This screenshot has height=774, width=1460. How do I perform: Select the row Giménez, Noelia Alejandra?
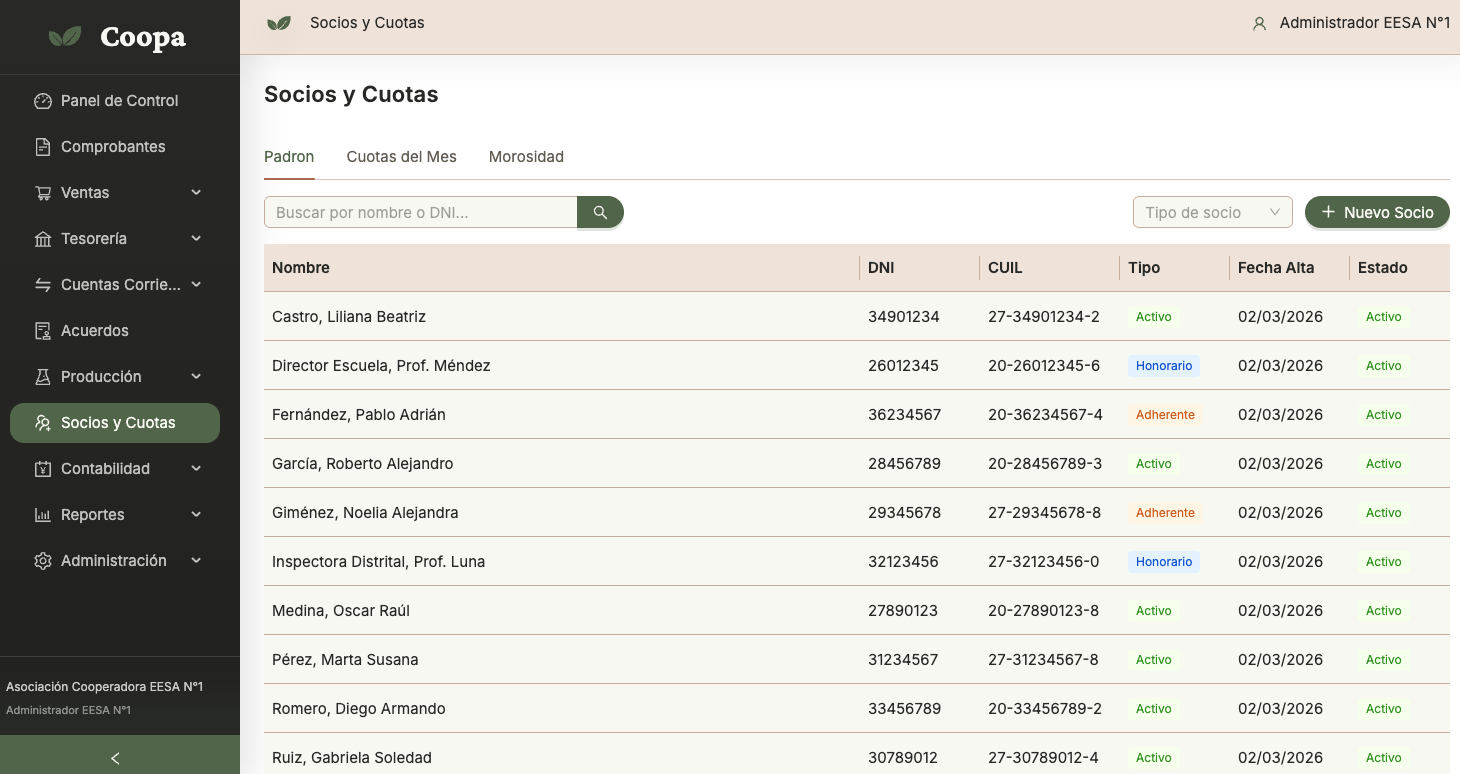[857, 513]
